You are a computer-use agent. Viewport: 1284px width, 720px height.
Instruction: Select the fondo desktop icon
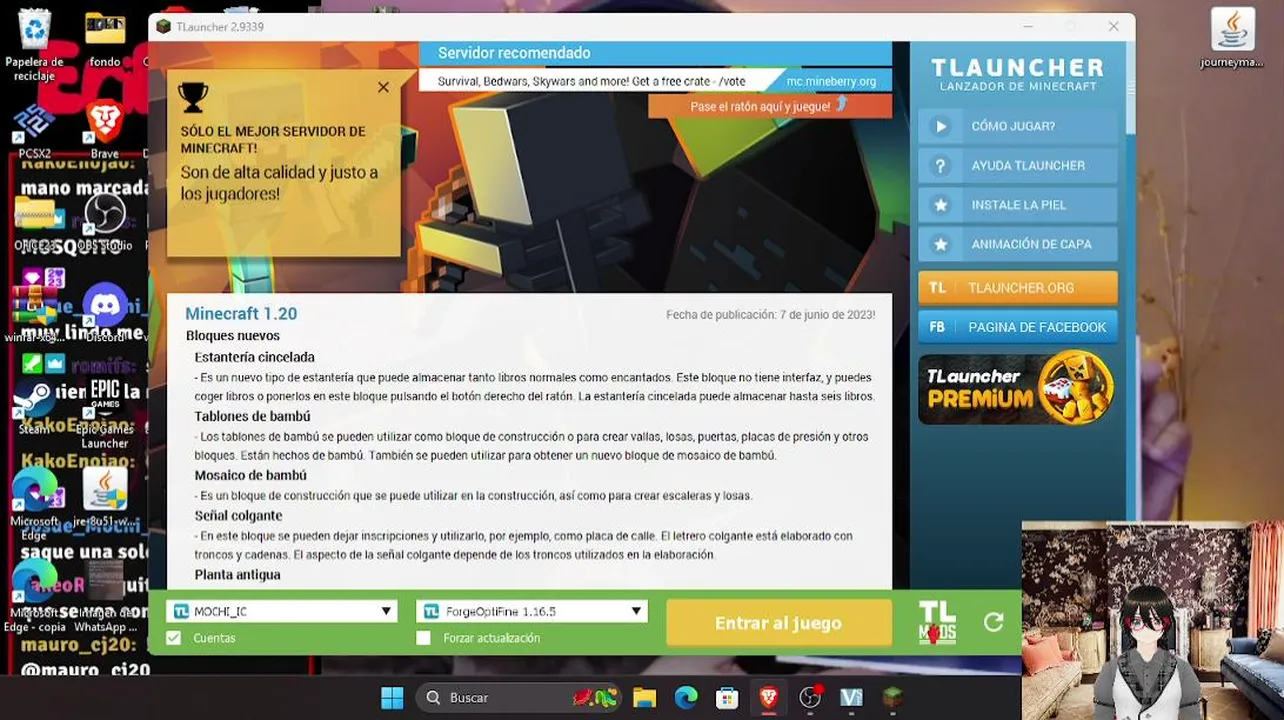[x=105, y=38]
